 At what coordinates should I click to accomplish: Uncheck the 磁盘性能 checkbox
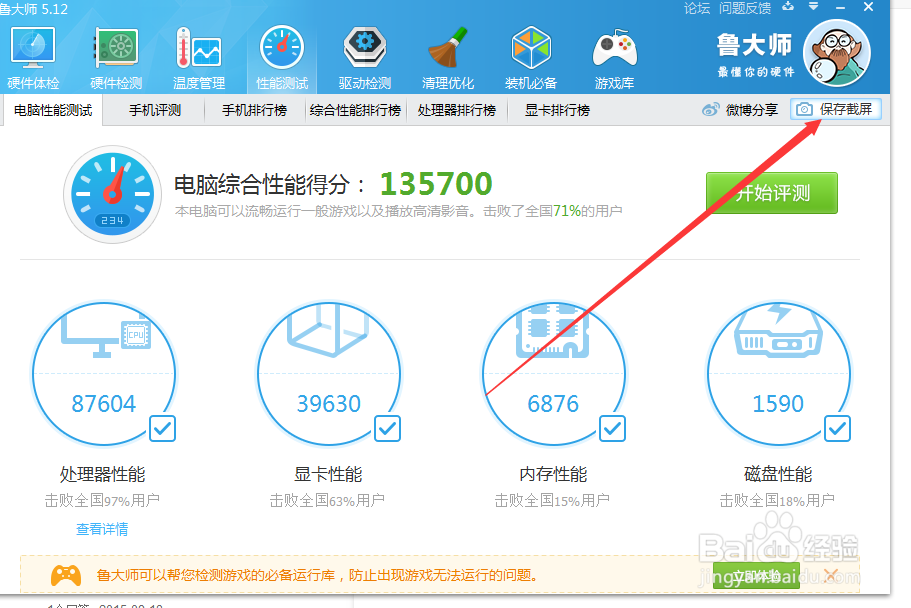(x=837, y=429)
